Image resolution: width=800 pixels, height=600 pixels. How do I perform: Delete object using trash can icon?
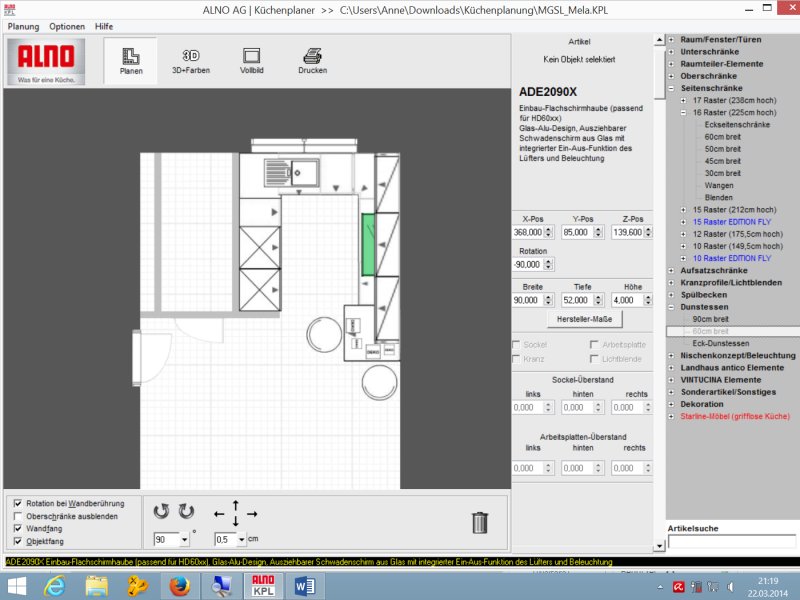pos(480,522)
